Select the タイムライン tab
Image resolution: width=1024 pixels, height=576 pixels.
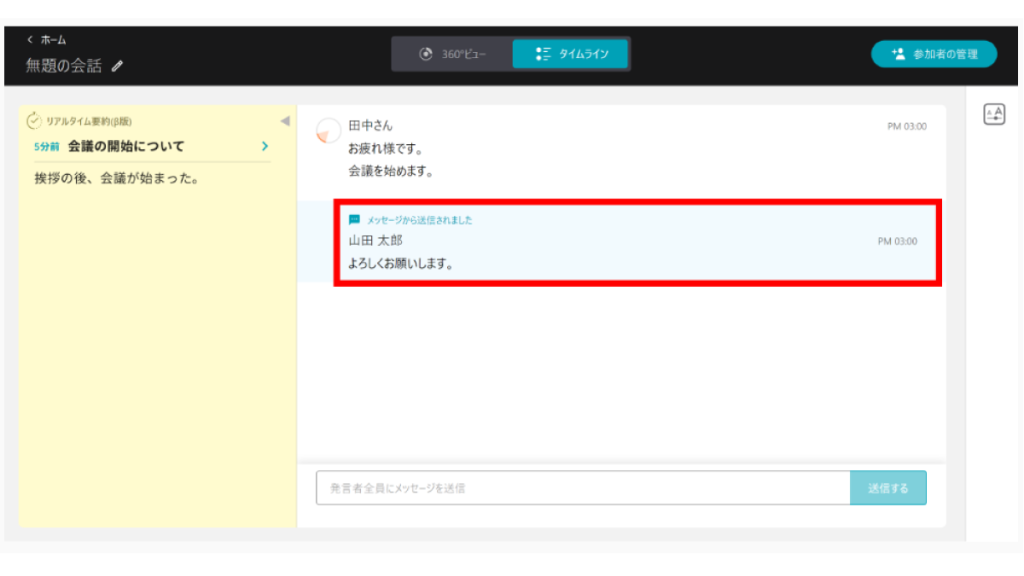571,54
